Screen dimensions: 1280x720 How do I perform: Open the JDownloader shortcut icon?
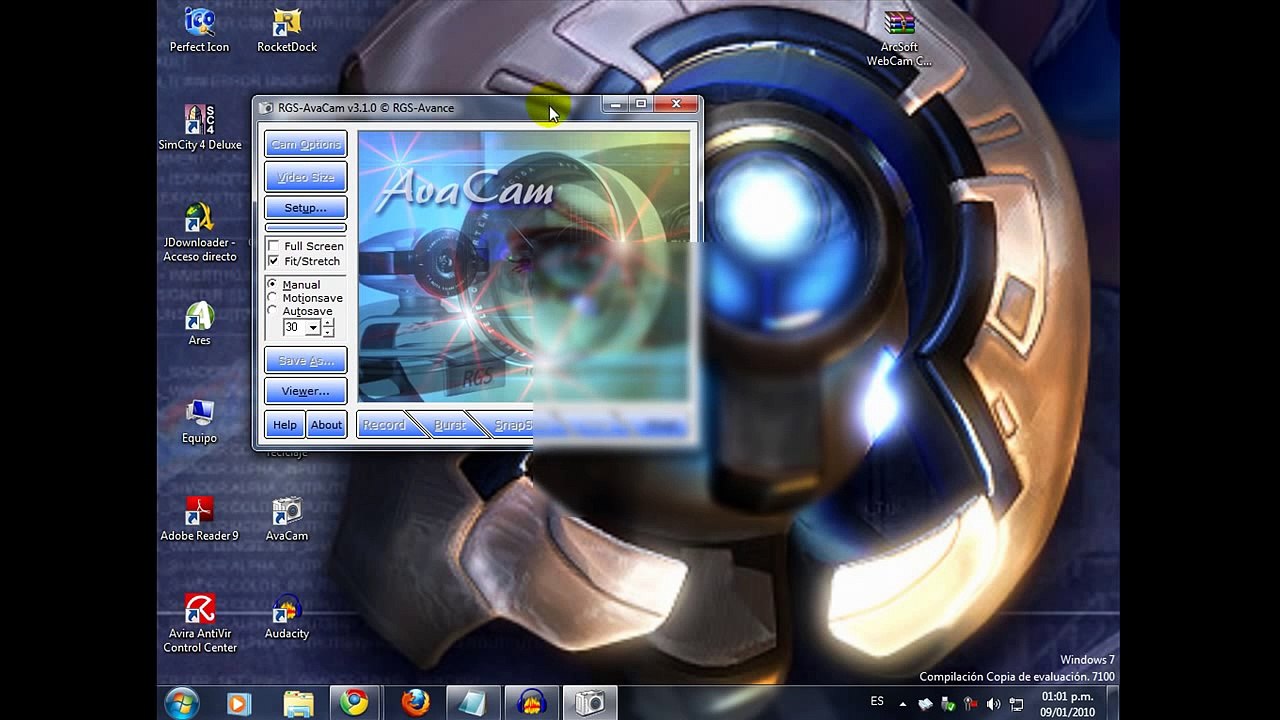coord(199,233)
